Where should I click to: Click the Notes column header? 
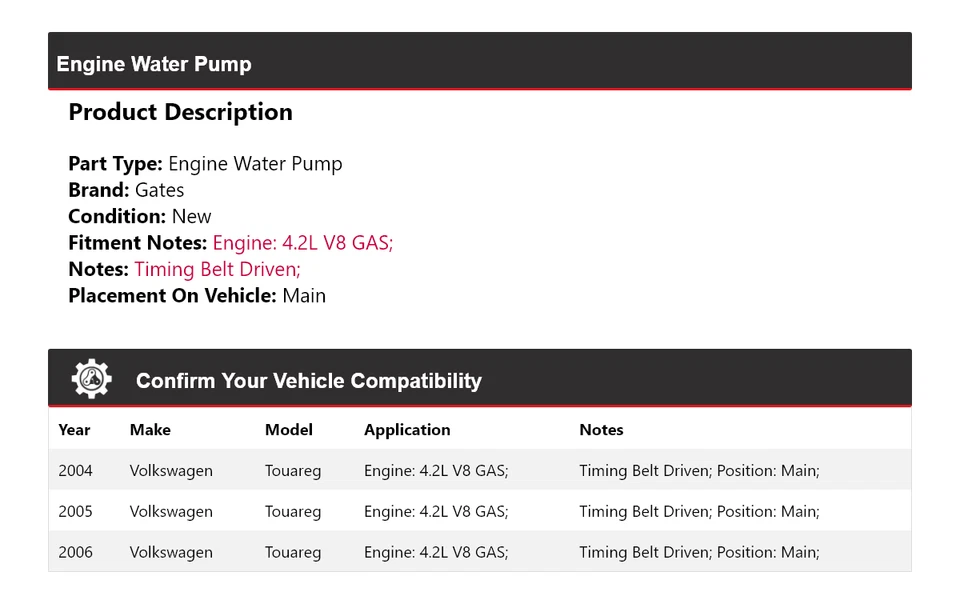tap(601, 430)
